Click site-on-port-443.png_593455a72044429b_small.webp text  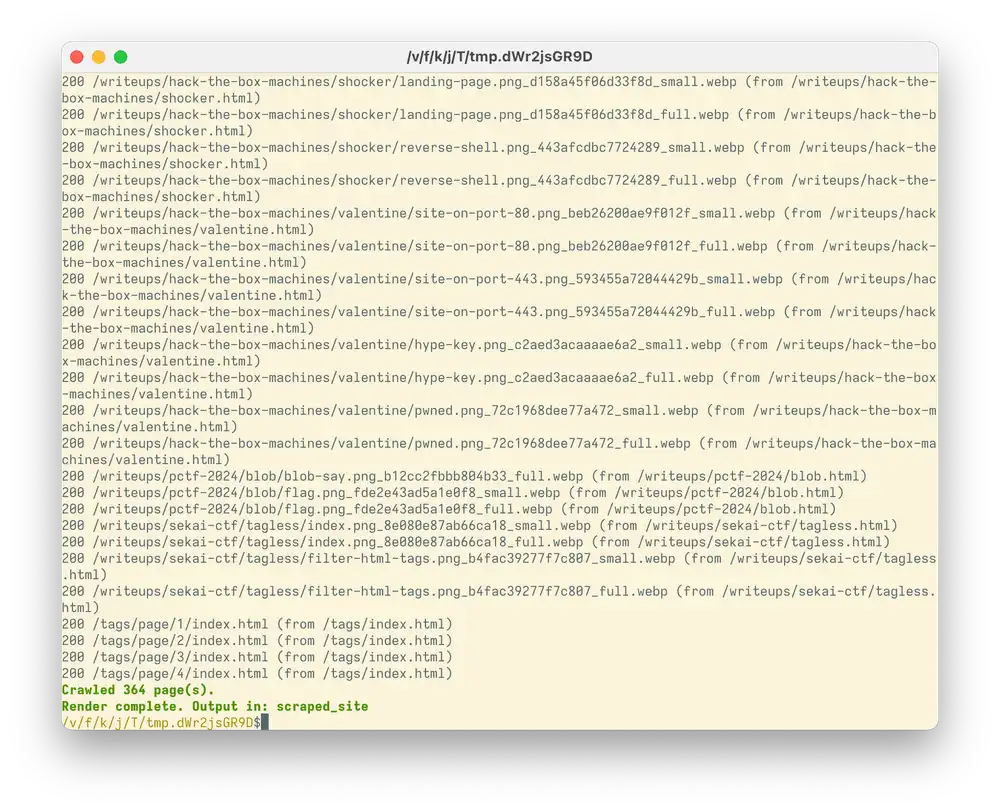(598, 279)
